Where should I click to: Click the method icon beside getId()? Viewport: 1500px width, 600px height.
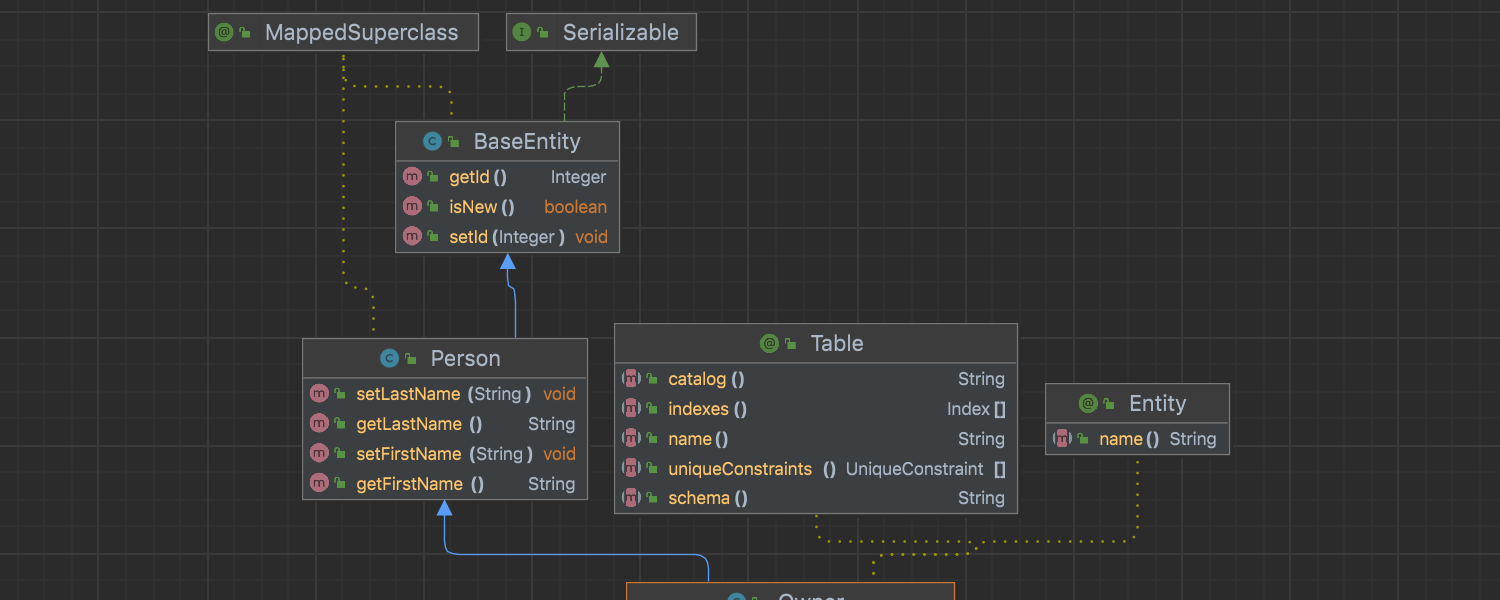point(412,177)
